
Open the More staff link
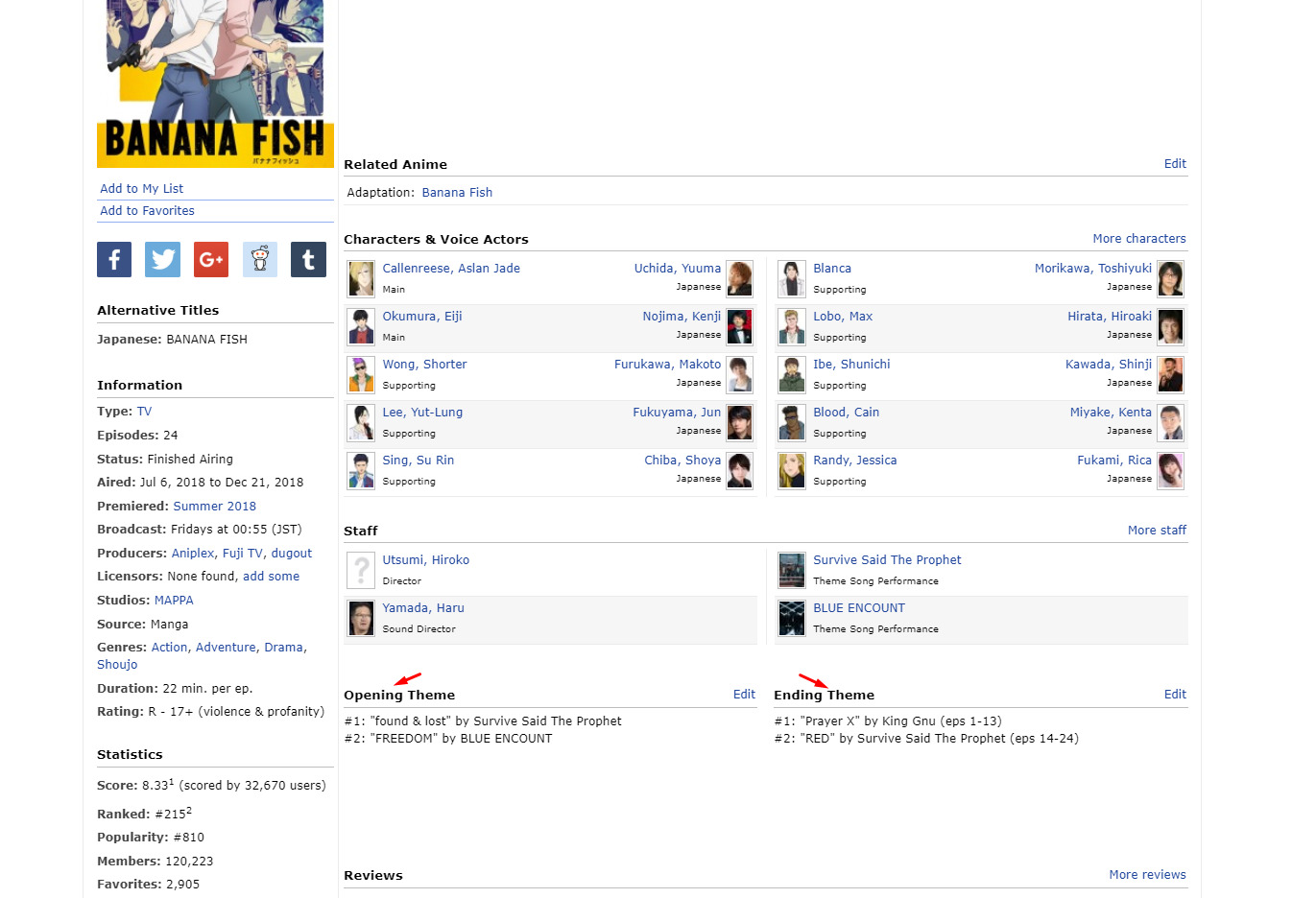click(x=1157, y=531)
